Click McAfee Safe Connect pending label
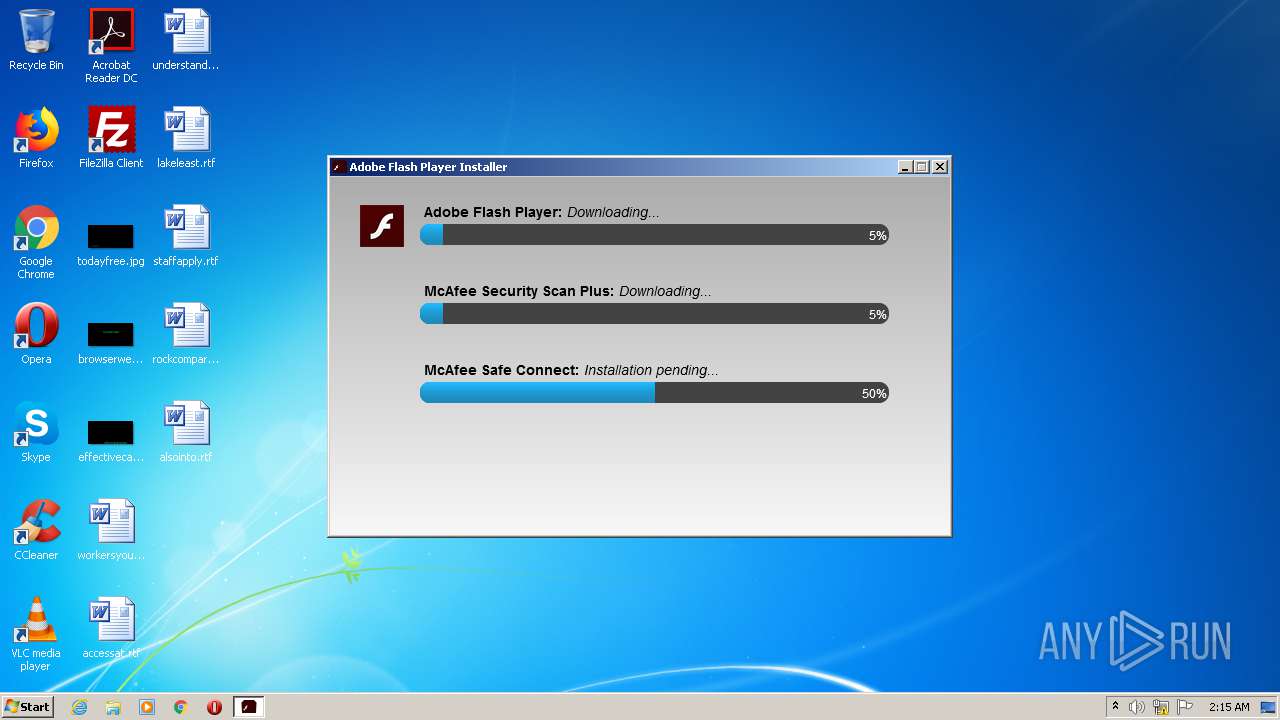Image resolution: width=1280 pixels, height=720 pixels. [571, 370]
